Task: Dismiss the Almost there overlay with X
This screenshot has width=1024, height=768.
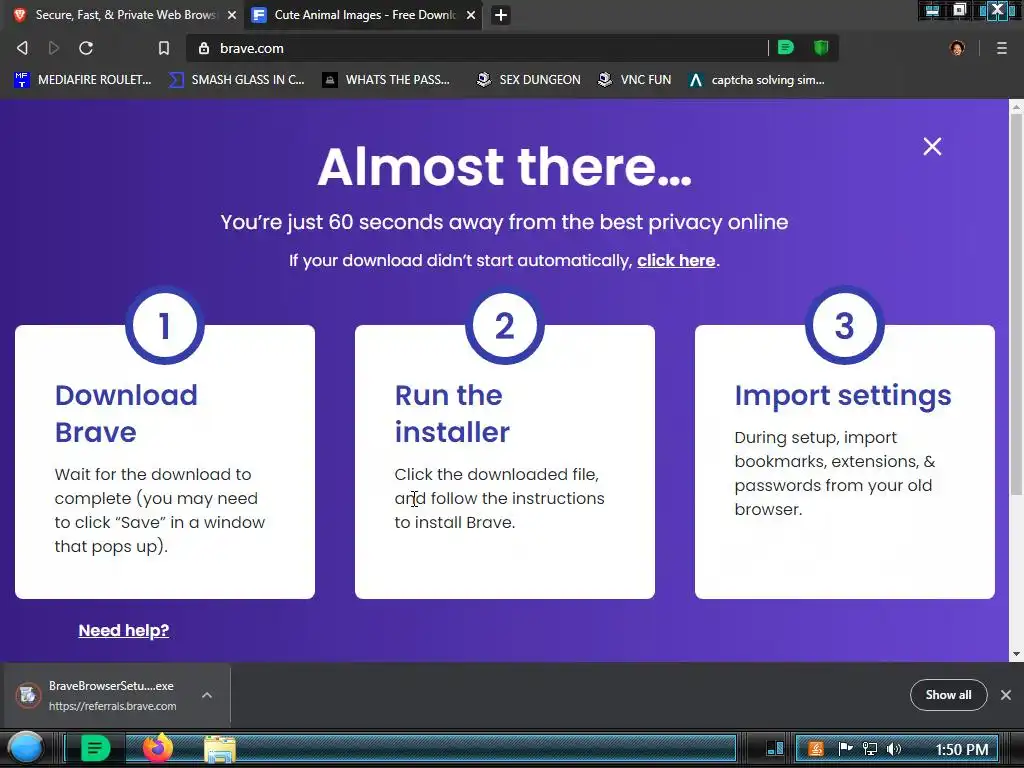Action: click(x=933, y=146)
